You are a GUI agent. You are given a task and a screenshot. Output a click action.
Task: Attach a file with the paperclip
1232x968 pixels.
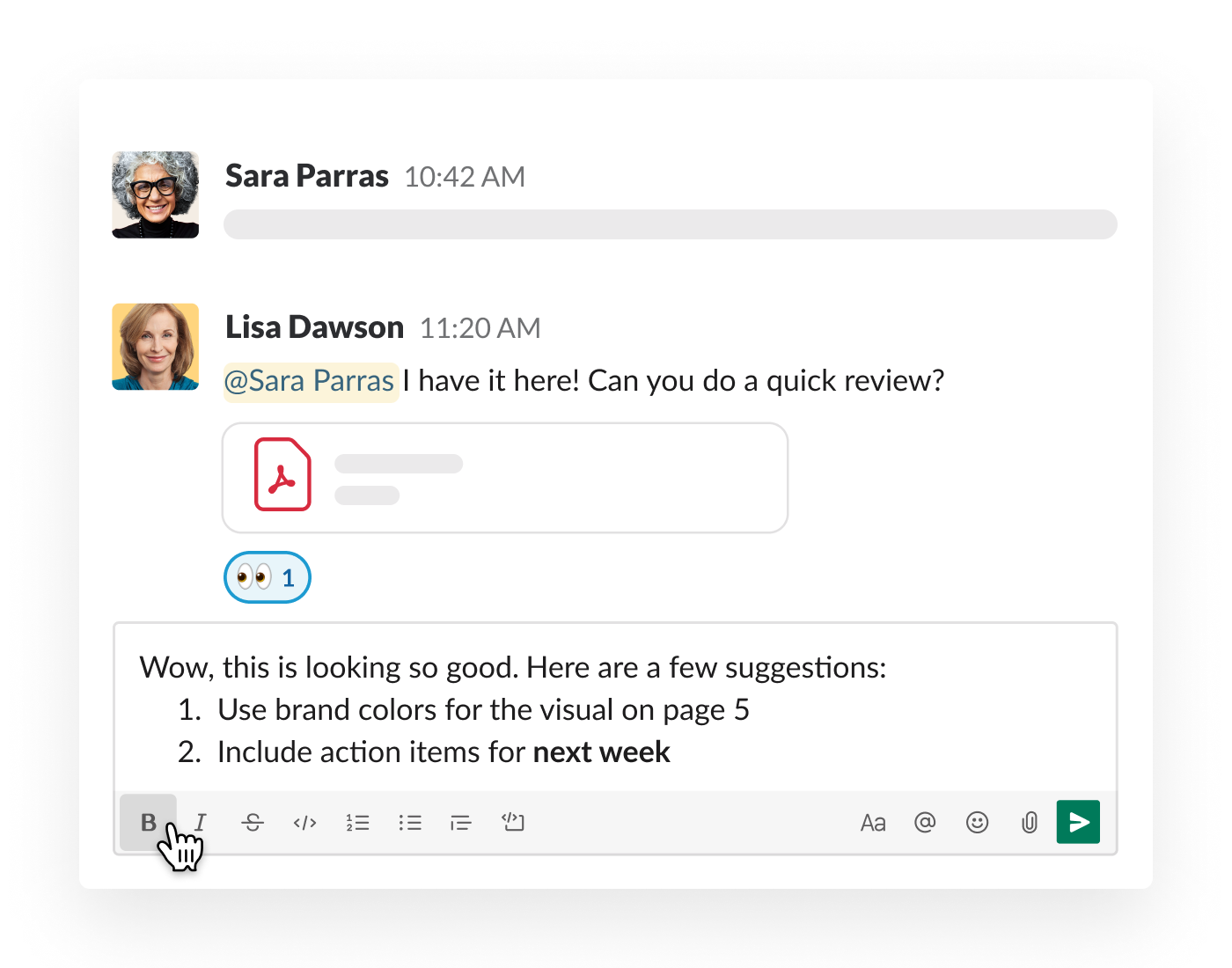point(1029,823)
